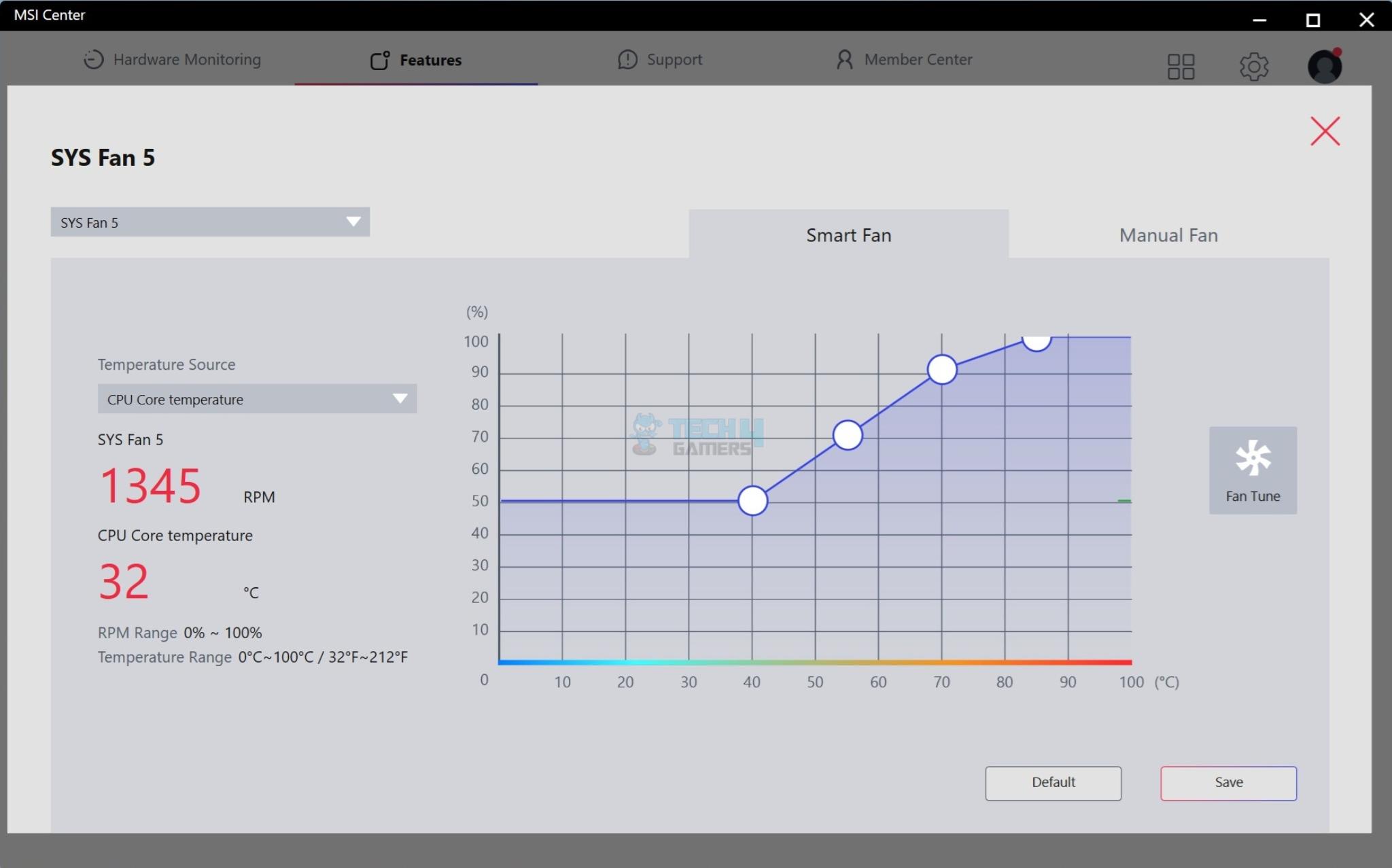Switch to the Manual Fan tab
Image resolution: width=1392 pixels, height=868 pixels.
tap(1168, 235)
